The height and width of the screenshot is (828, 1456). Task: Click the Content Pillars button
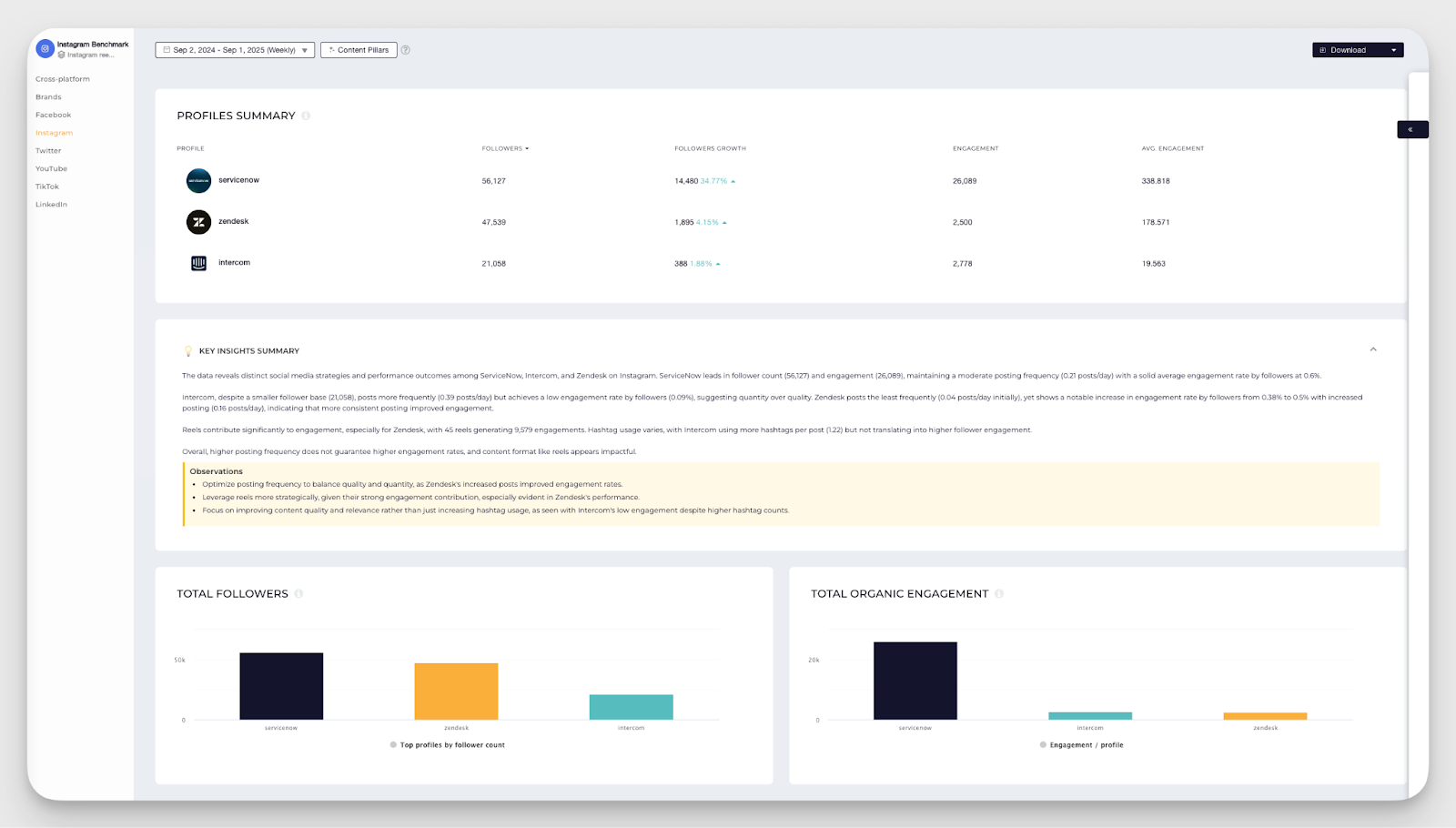tap(359, 50)
